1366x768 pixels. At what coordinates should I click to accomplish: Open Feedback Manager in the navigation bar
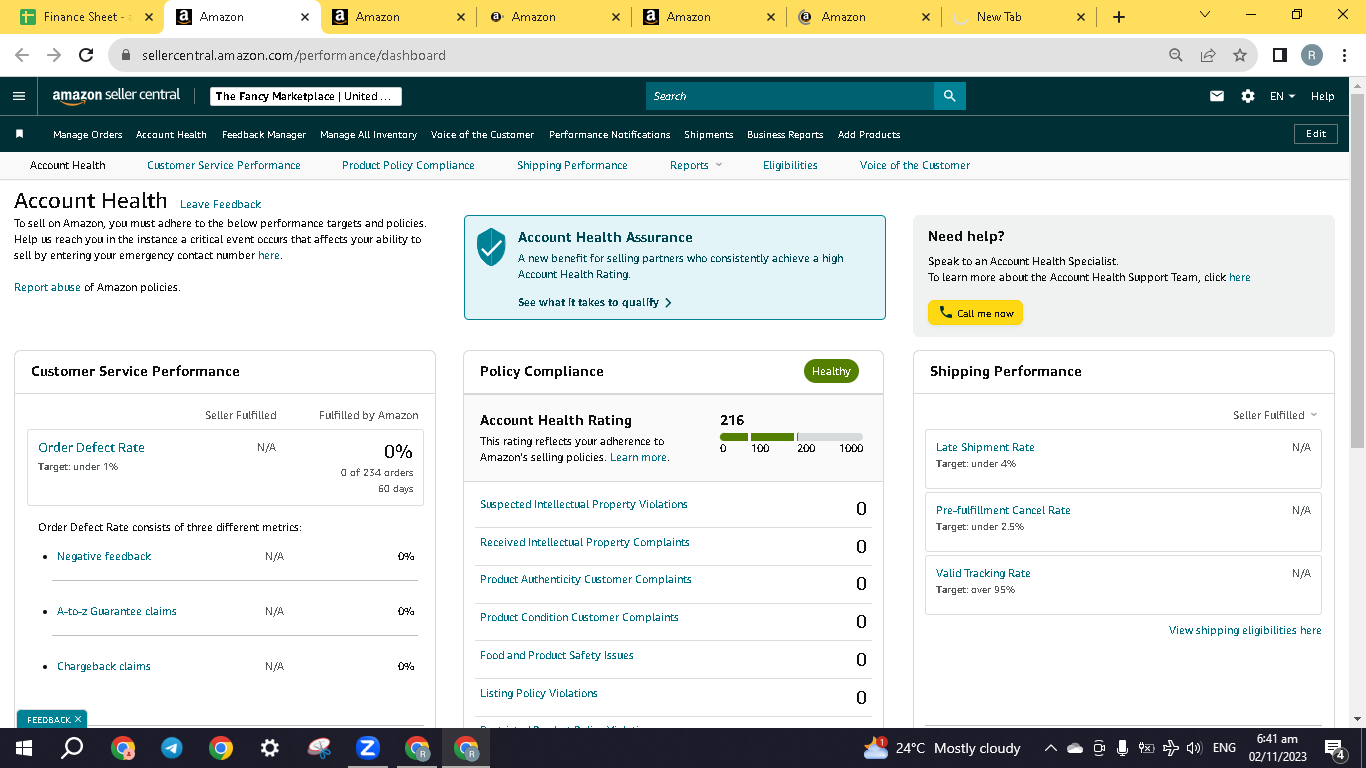[264, 134]
